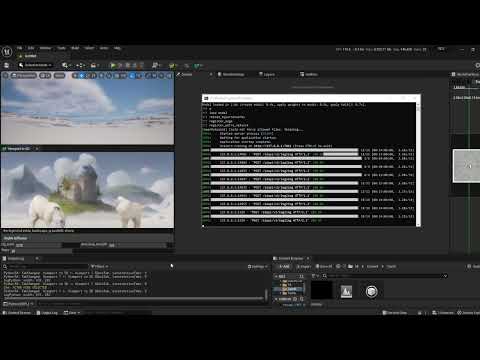480x360 pixels.
Task: Open the quick Add content toolbar icon
Action: [66, 65]
